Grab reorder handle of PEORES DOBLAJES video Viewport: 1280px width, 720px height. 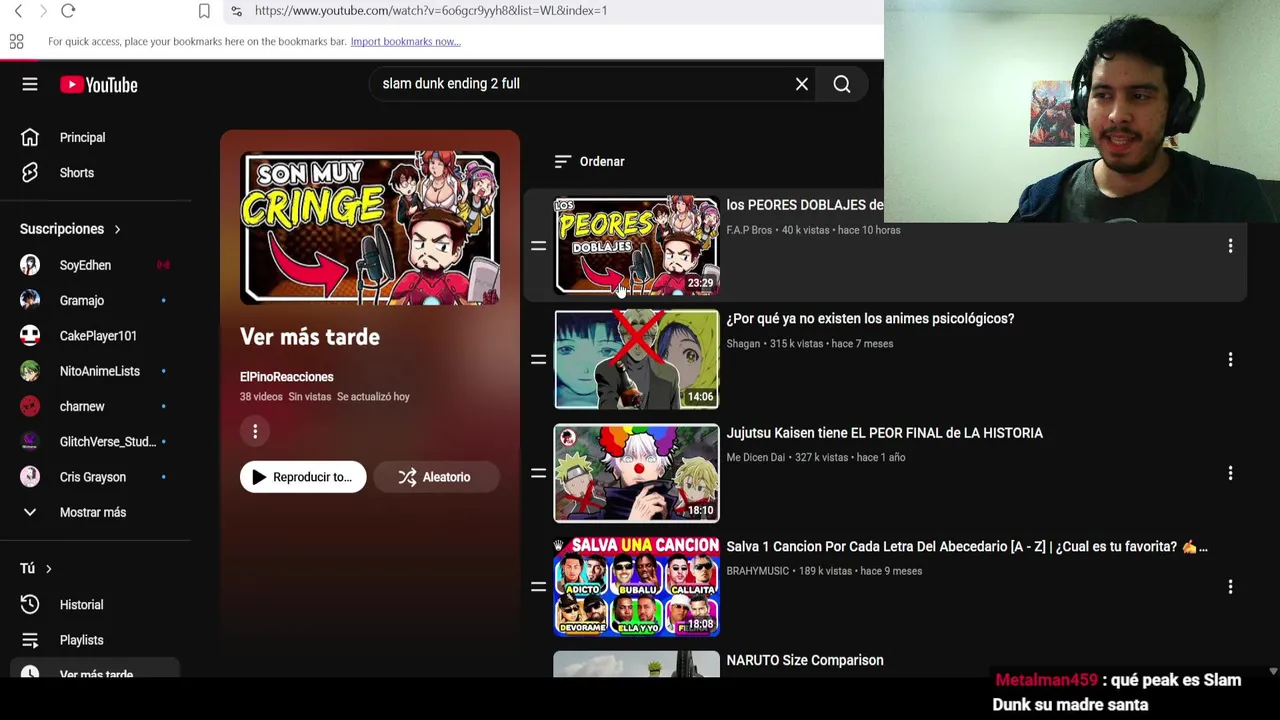click(538, 246)
